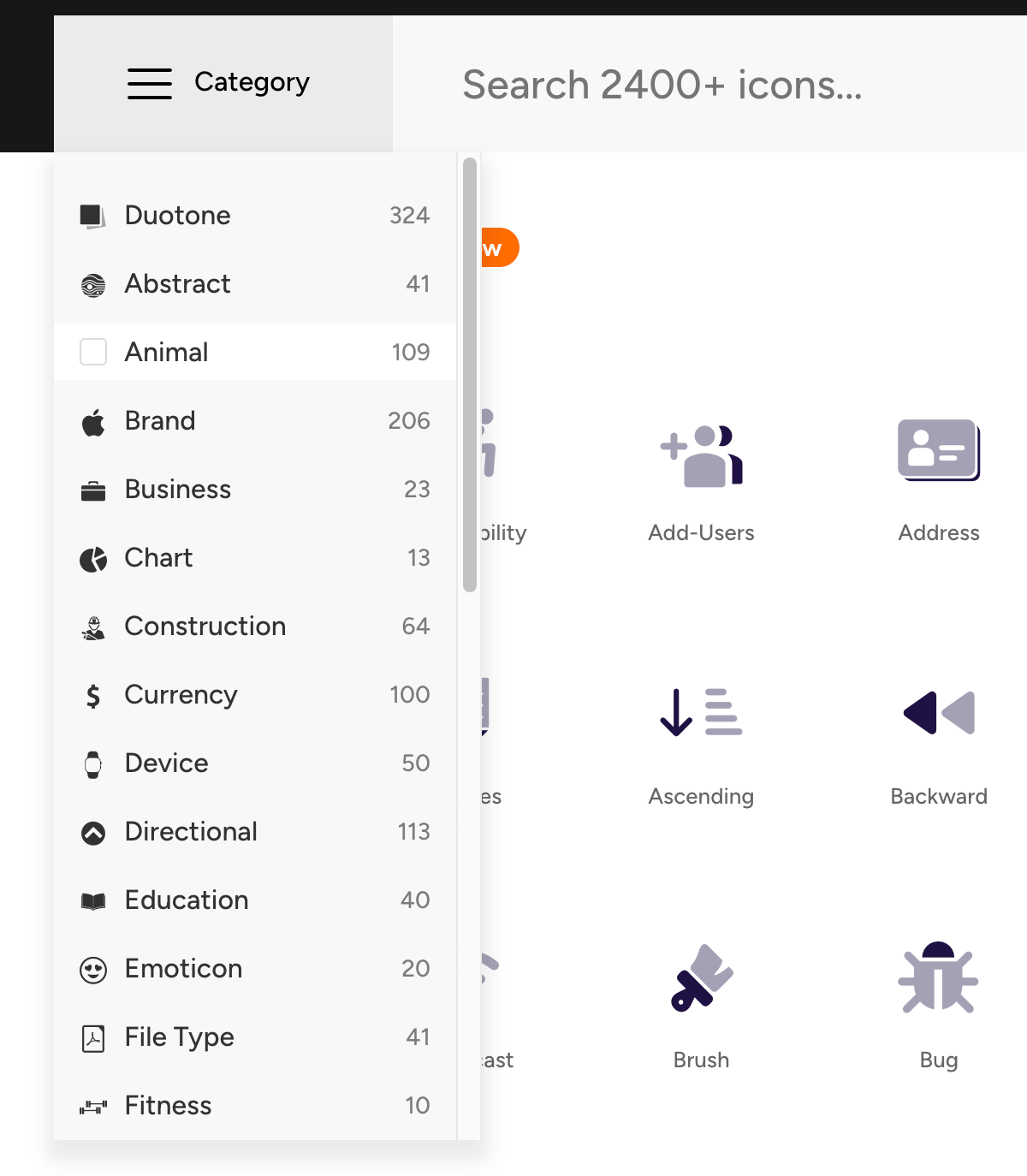The width and height of the screenshot is (1027, 1176).
Task: Click the Apple logo beside Brand
Action: [93, 422]
